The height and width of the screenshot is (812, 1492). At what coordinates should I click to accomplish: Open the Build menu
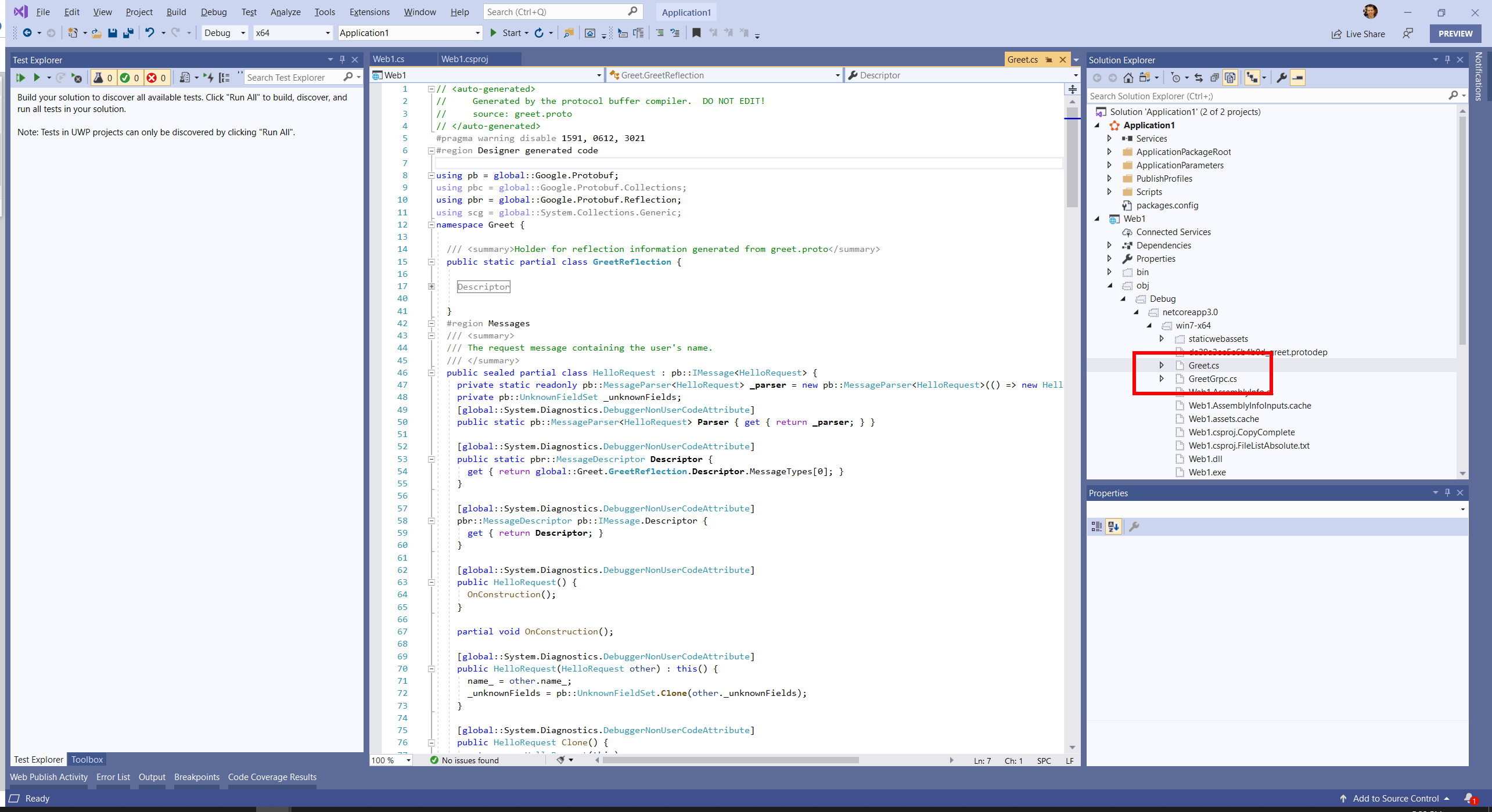tap(176, 12)
